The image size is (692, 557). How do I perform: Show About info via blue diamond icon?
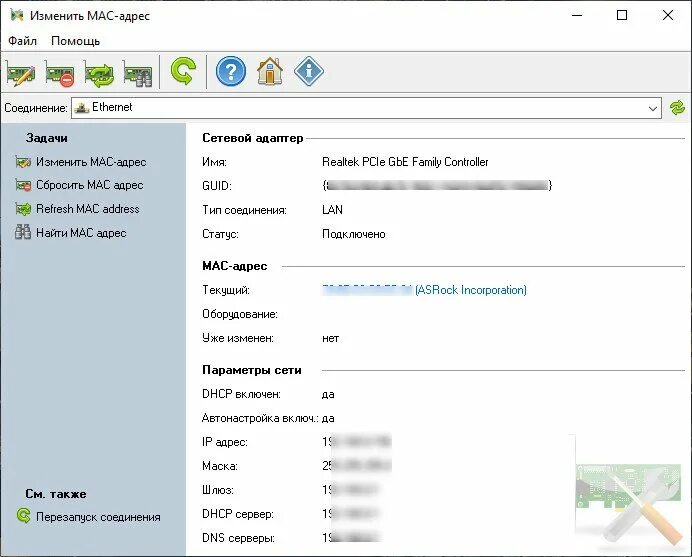[x=308, y=71]
